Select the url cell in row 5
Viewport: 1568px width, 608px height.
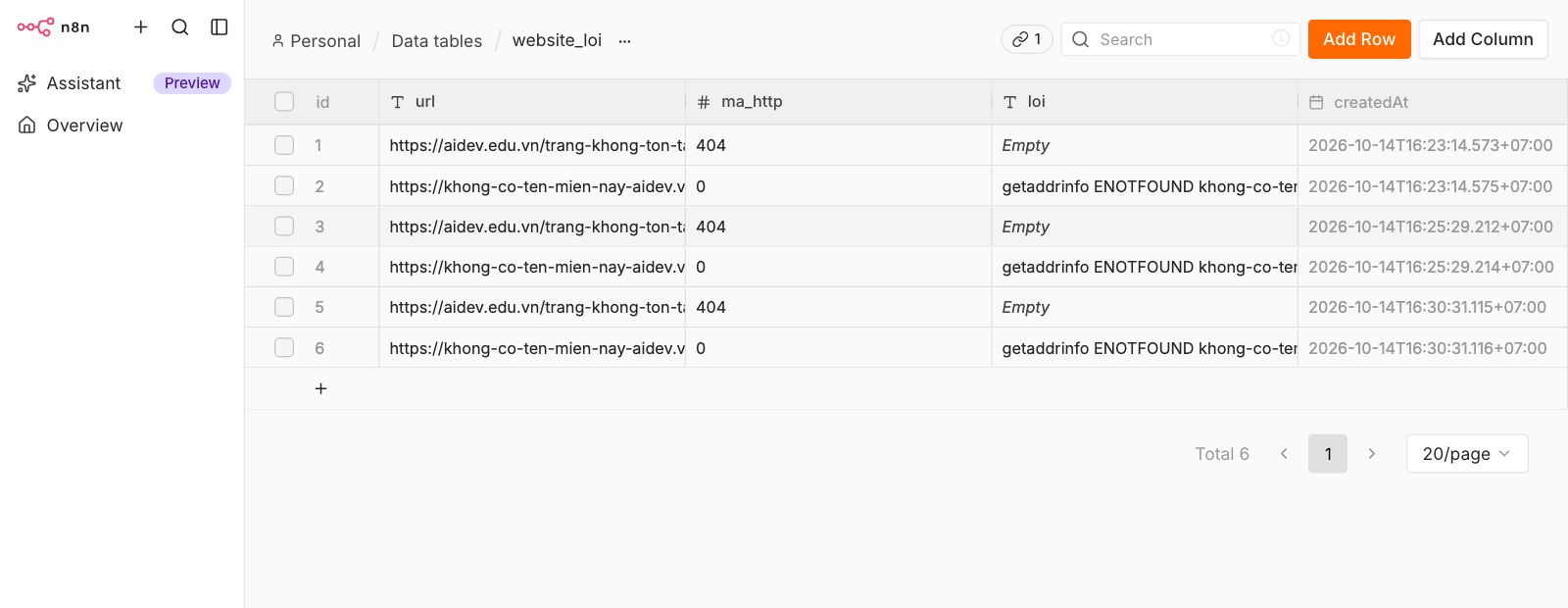pos(532,307)
